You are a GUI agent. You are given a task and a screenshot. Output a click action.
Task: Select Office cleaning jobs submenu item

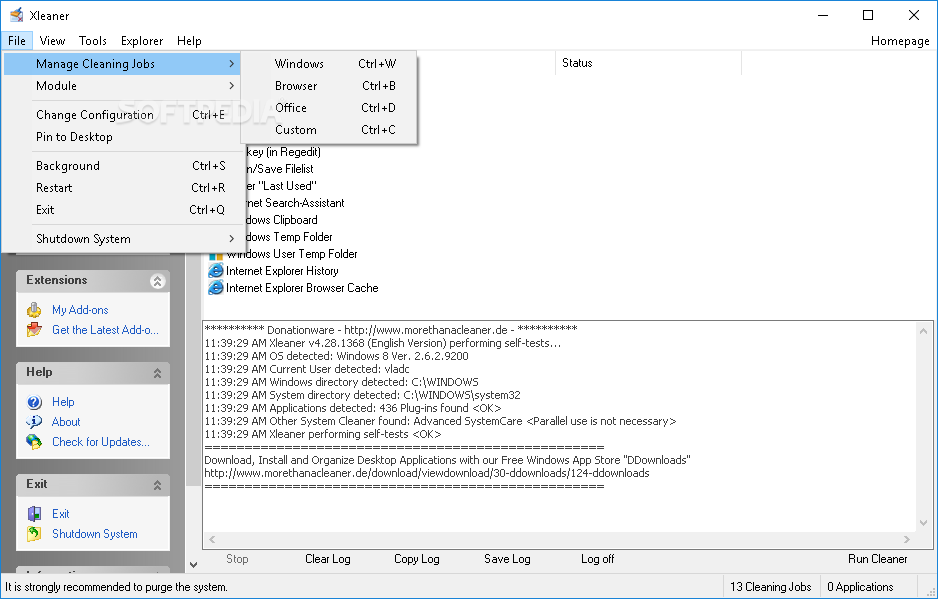(x=328, y=108)
